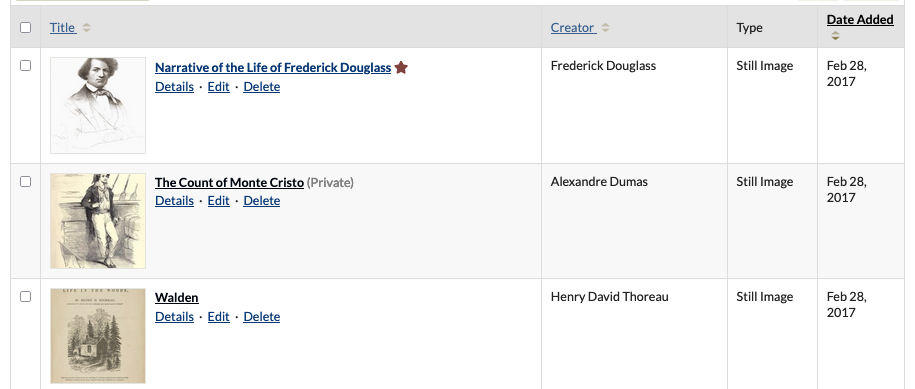Viewport: 915px width, 389px height.
Task: Open the Walden title link
Action: coord(177,297)
